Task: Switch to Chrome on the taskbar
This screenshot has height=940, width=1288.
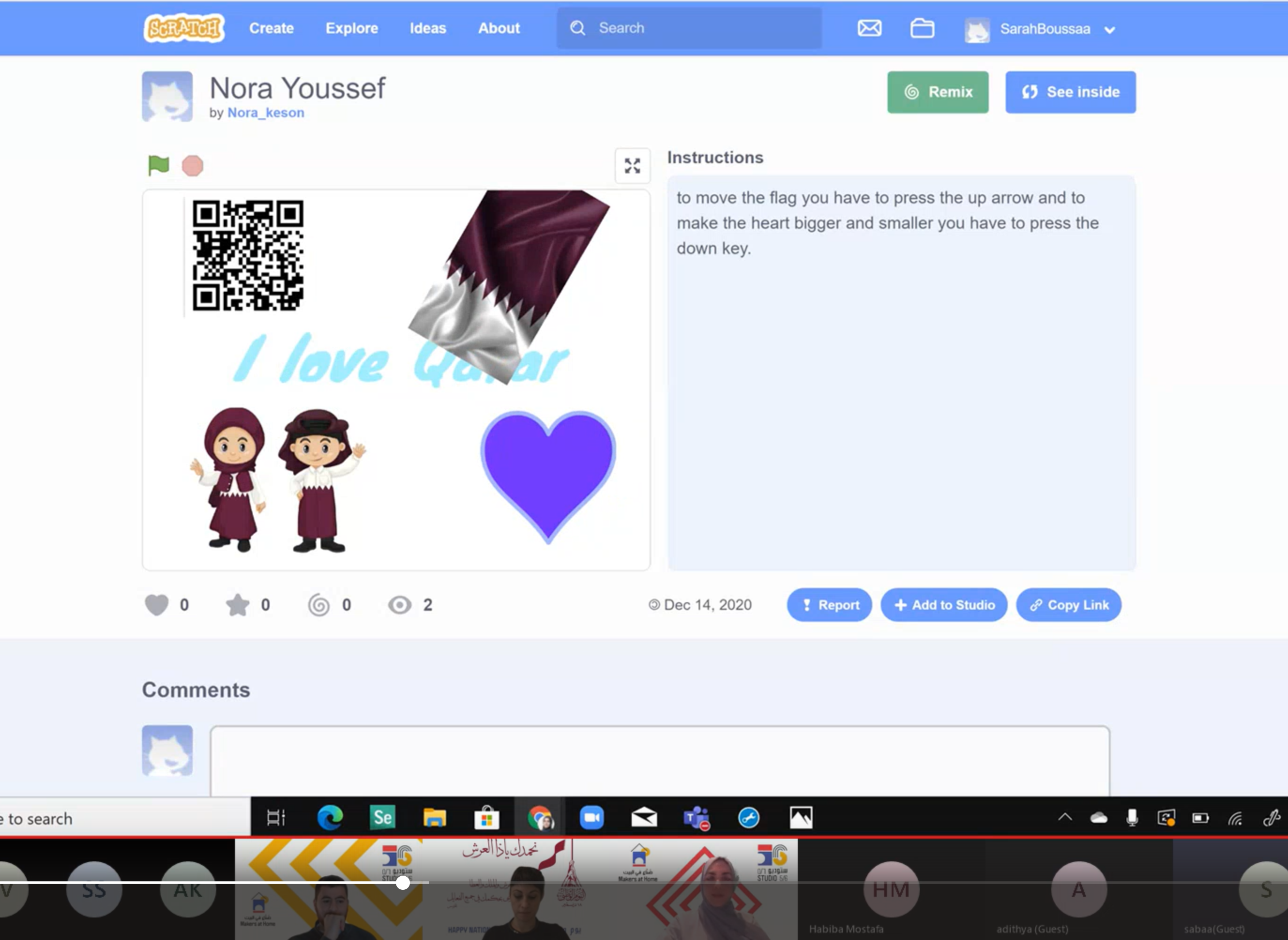Action: [539, 818]
